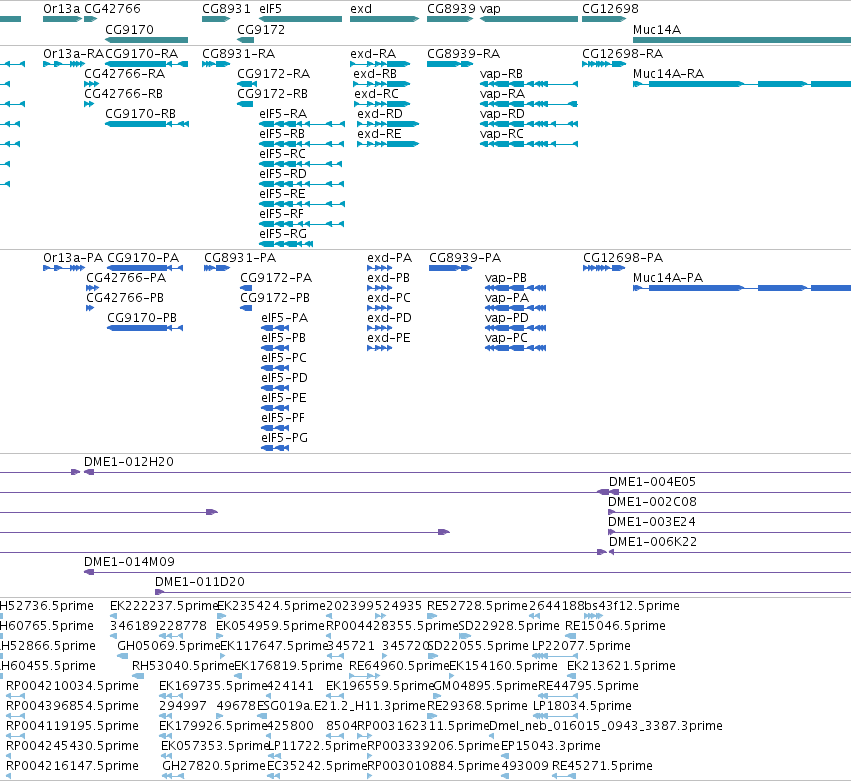Select EST GH05069.5prime
Image resolution: width=851 pixels, height=781 pixels.
pos(123,656)
